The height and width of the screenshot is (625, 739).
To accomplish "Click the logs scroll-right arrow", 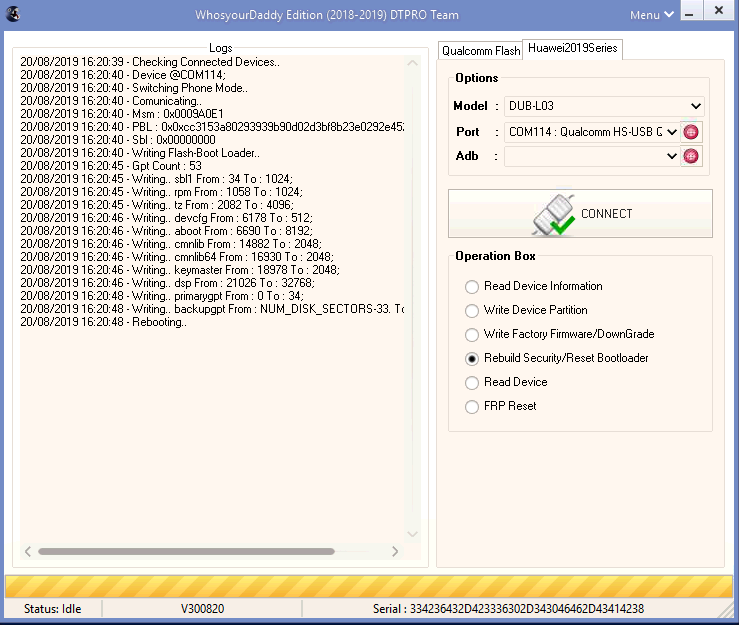I will pos(395,551).
